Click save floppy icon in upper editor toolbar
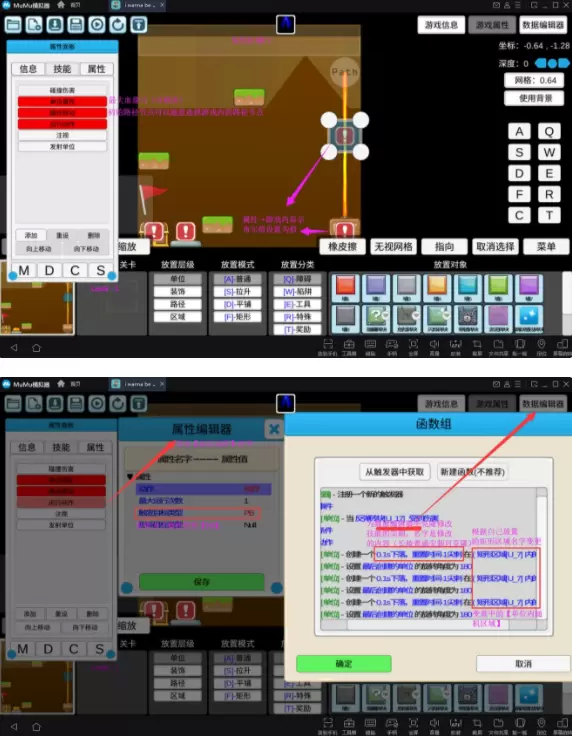Image resolution: width=572 pixels, height=736 pixels. [76, 24]
